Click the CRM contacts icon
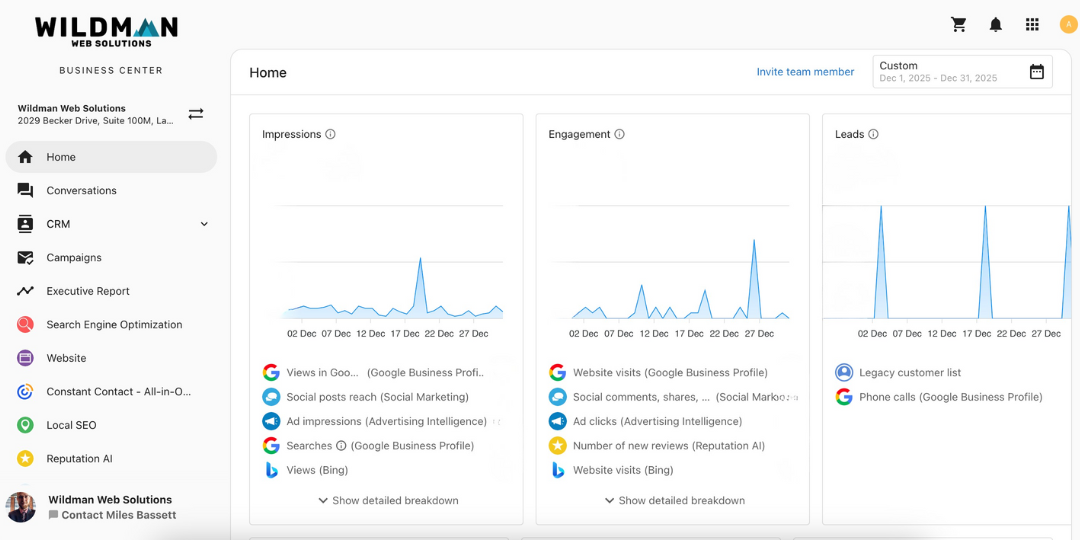The width and height of the screenshot is (1080, 540). point(25,224)
